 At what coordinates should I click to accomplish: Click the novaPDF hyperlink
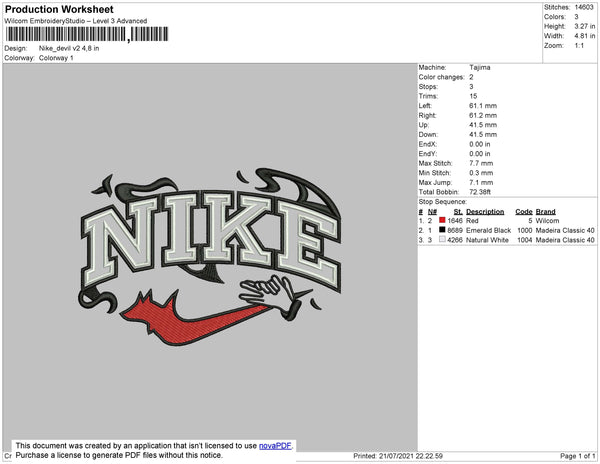275,446
